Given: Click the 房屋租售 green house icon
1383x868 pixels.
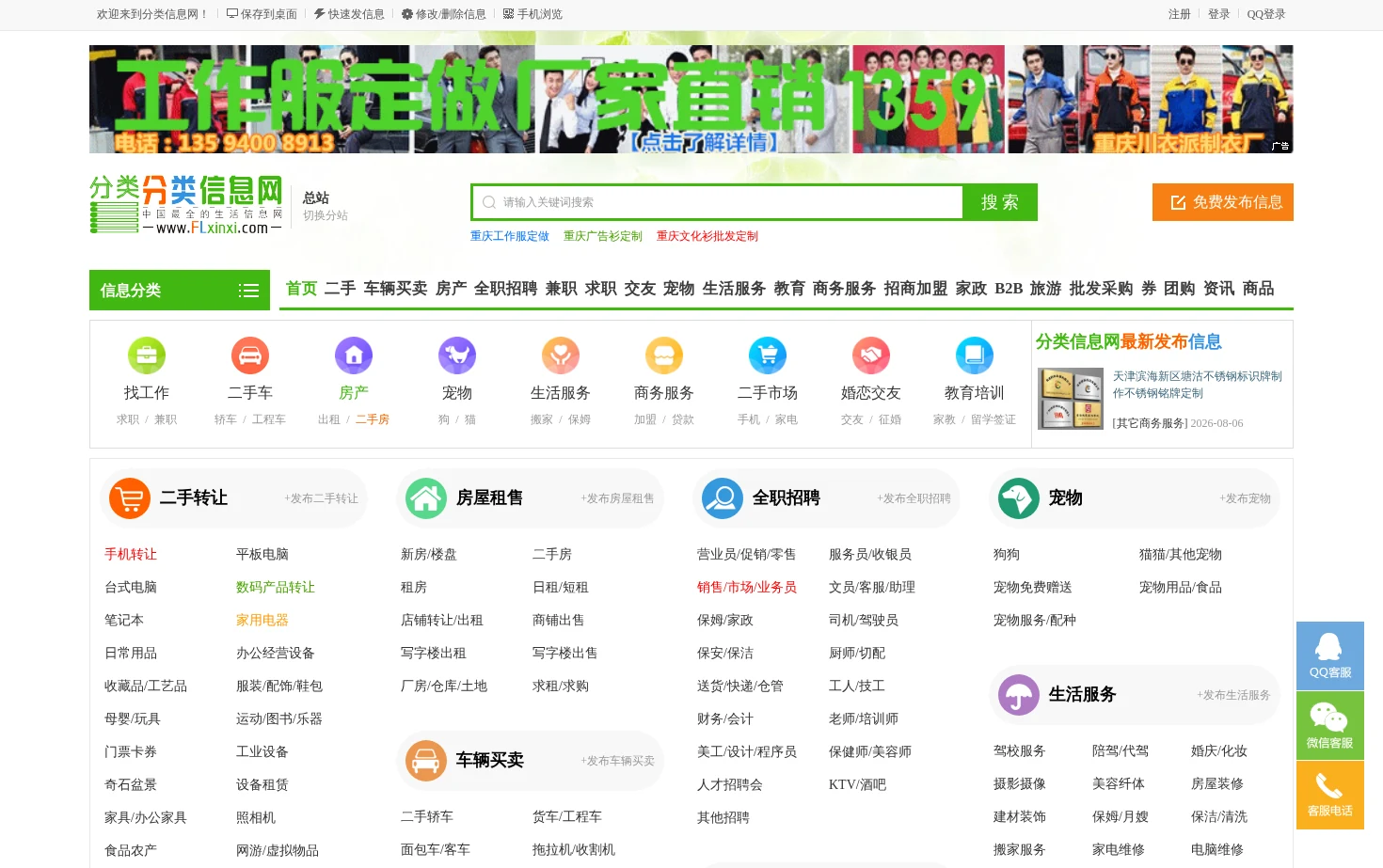Looking at the screenshot, I should point(426,497).
